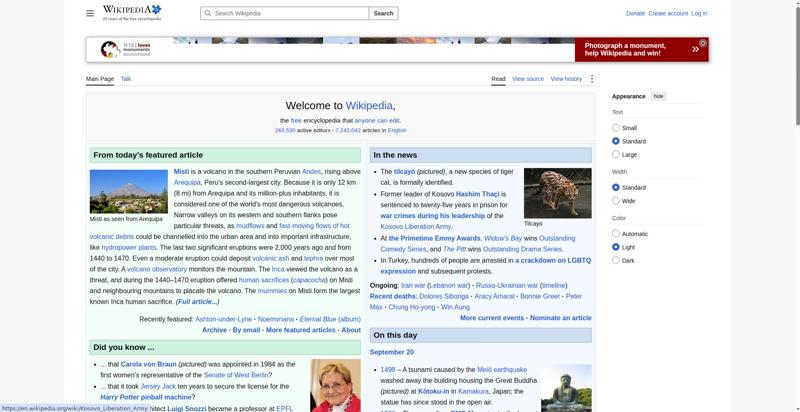800x412 pixels.
Task: Click the 'More current events' link
Action: click(x=492, y=318)
